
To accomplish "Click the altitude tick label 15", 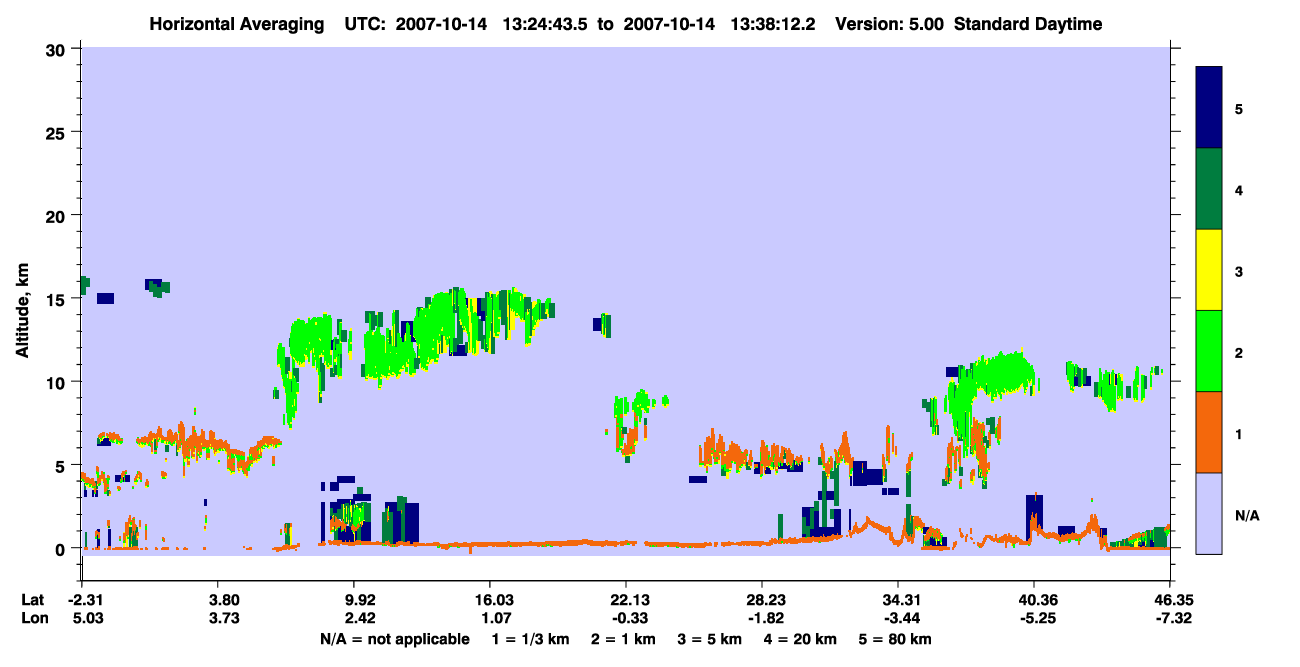I will [x=58, y=299].
